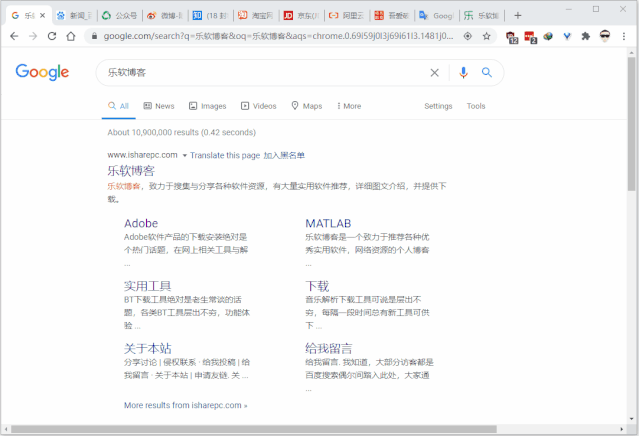
Task: Switch to the 公众号 tab
Action: click(x=119, y=15)
